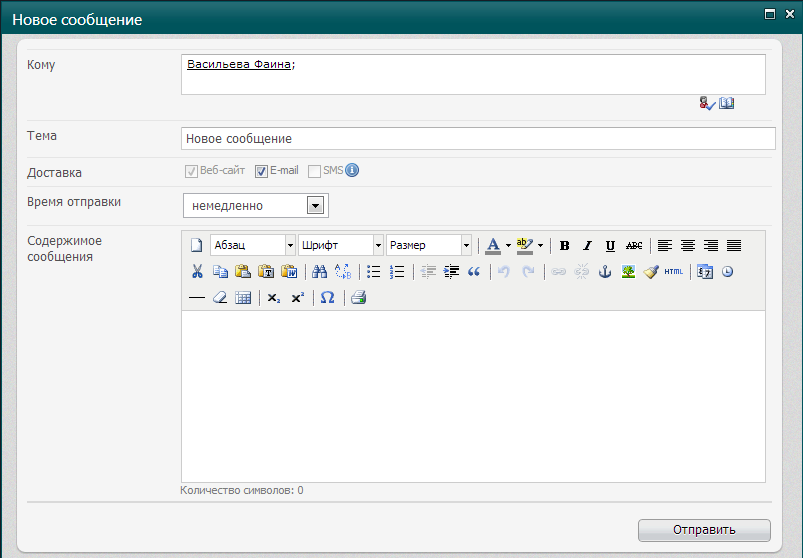The image size is (803, 558).
Task: Maximize the Новое сообщение dialog
Action: click(x=770, y=14)
